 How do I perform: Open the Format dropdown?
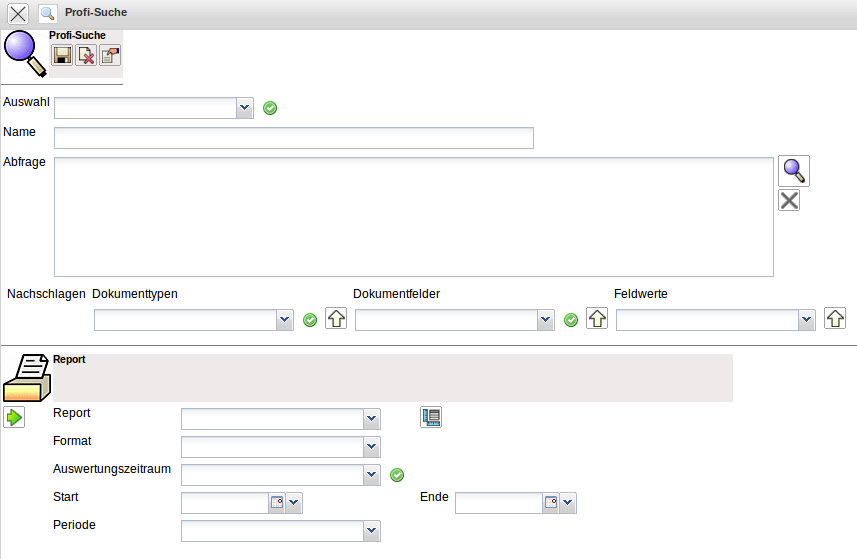[x=372, y=447]
